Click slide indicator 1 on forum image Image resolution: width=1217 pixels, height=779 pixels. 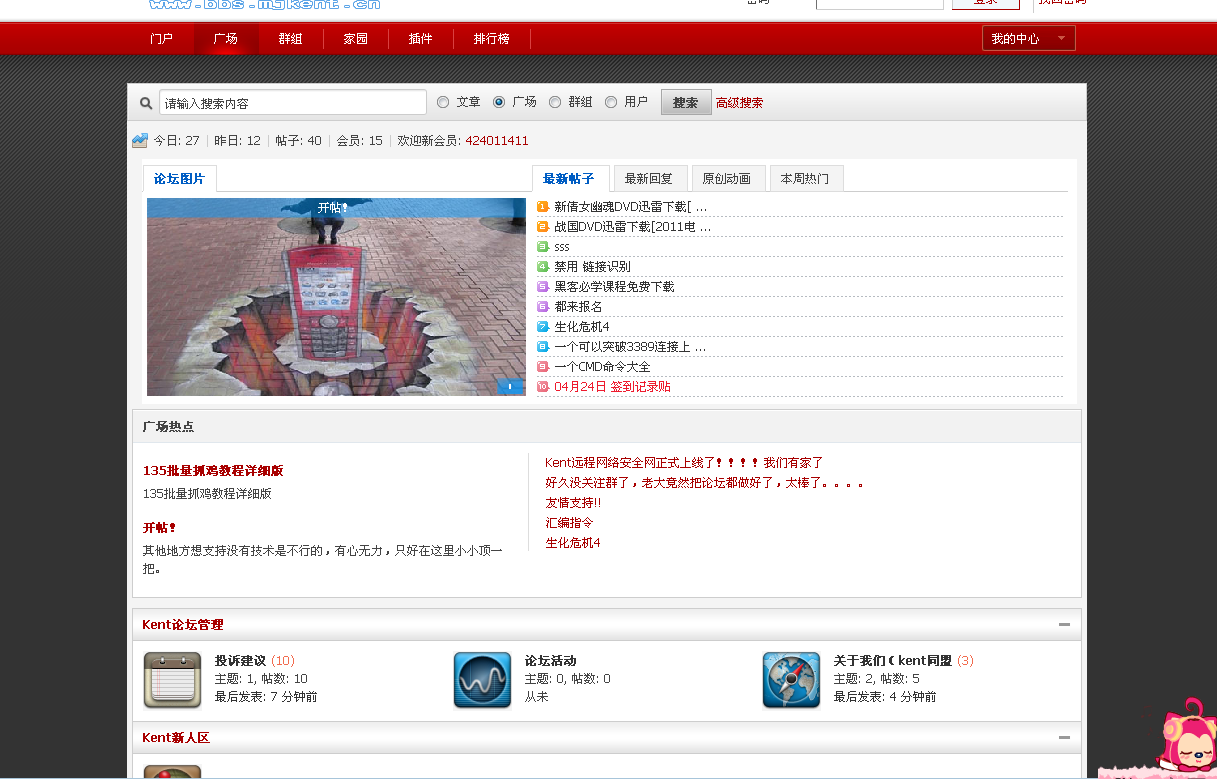coord(510,386)
